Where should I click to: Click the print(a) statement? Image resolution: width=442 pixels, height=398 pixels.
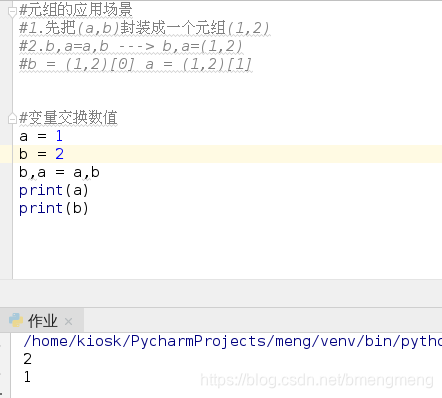[54, 190]
